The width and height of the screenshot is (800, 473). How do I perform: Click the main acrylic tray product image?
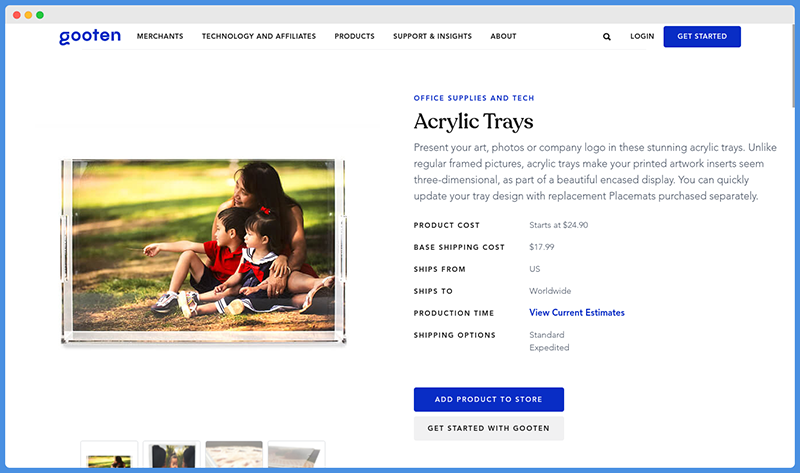tap(204, 252)
